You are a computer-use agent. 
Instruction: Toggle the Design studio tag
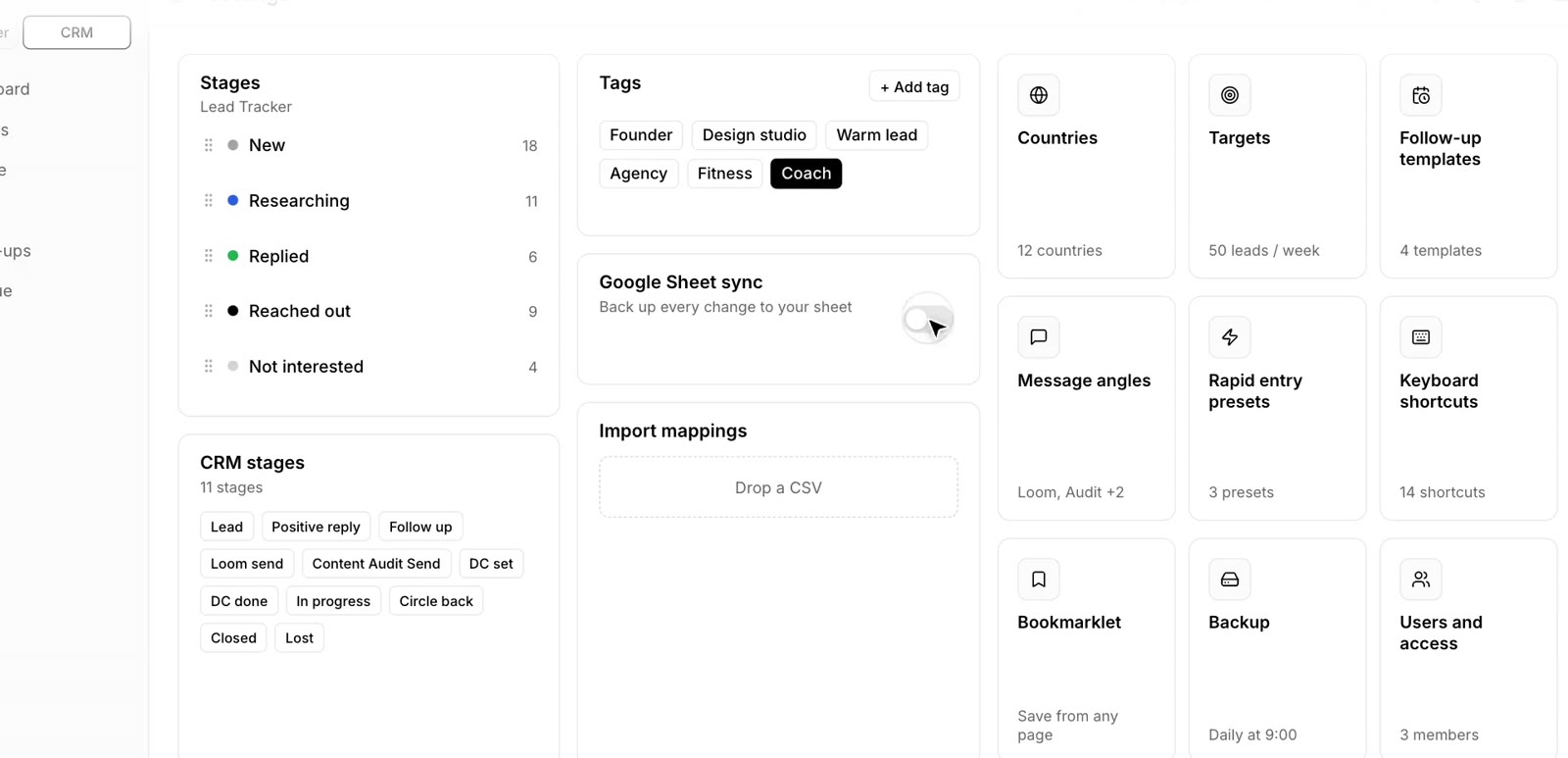tap(754, 135)
